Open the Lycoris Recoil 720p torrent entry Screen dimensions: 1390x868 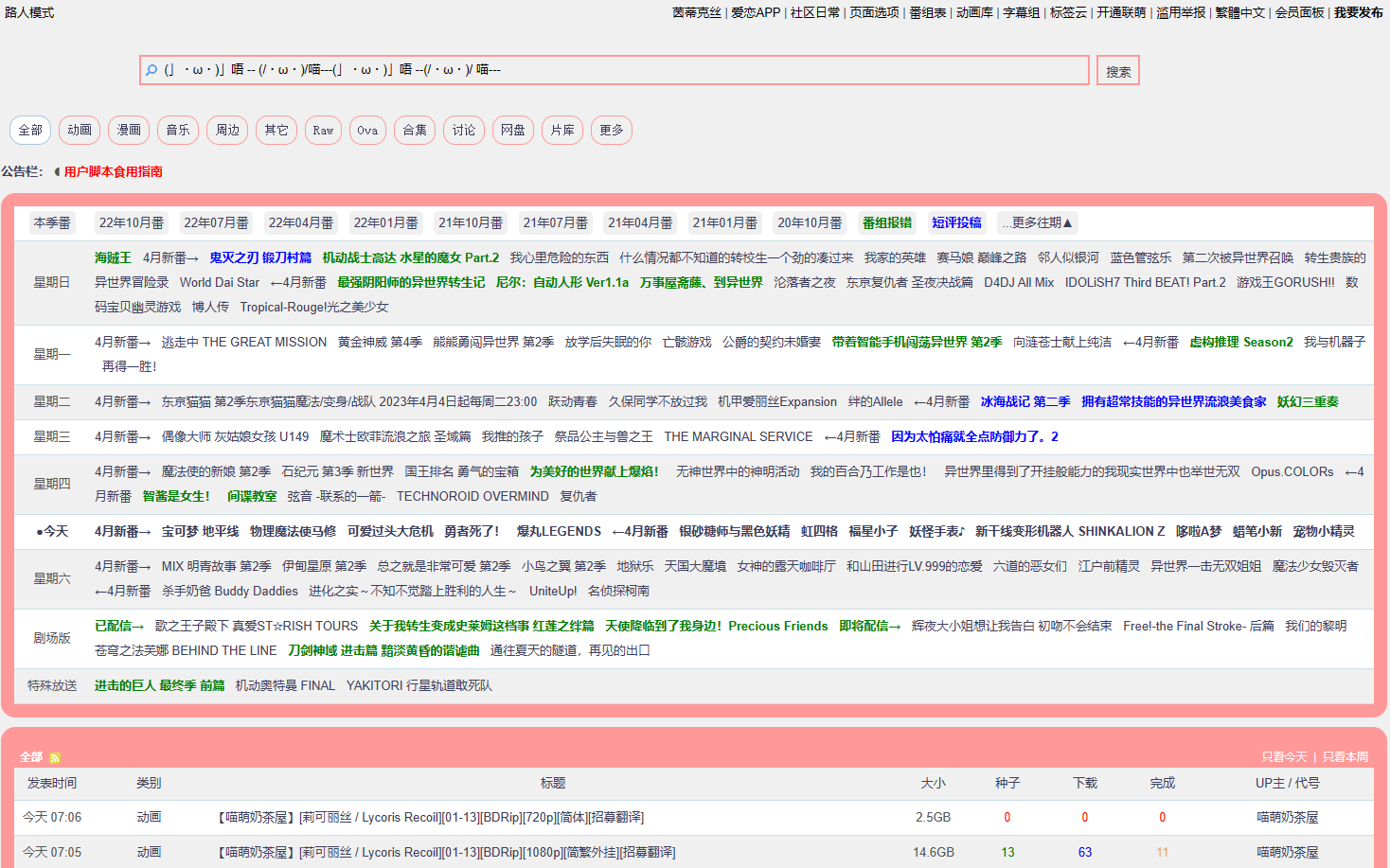tap(431, 818)
